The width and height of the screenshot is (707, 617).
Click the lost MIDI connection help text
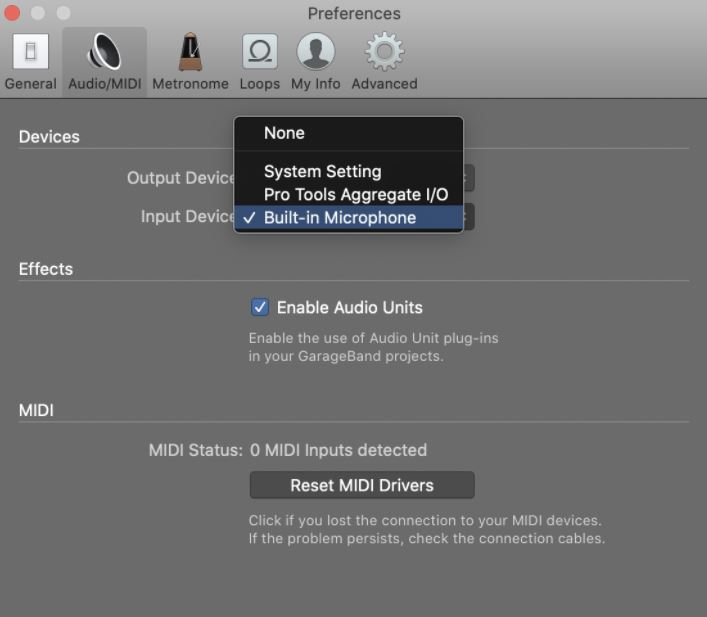[427, 530]
